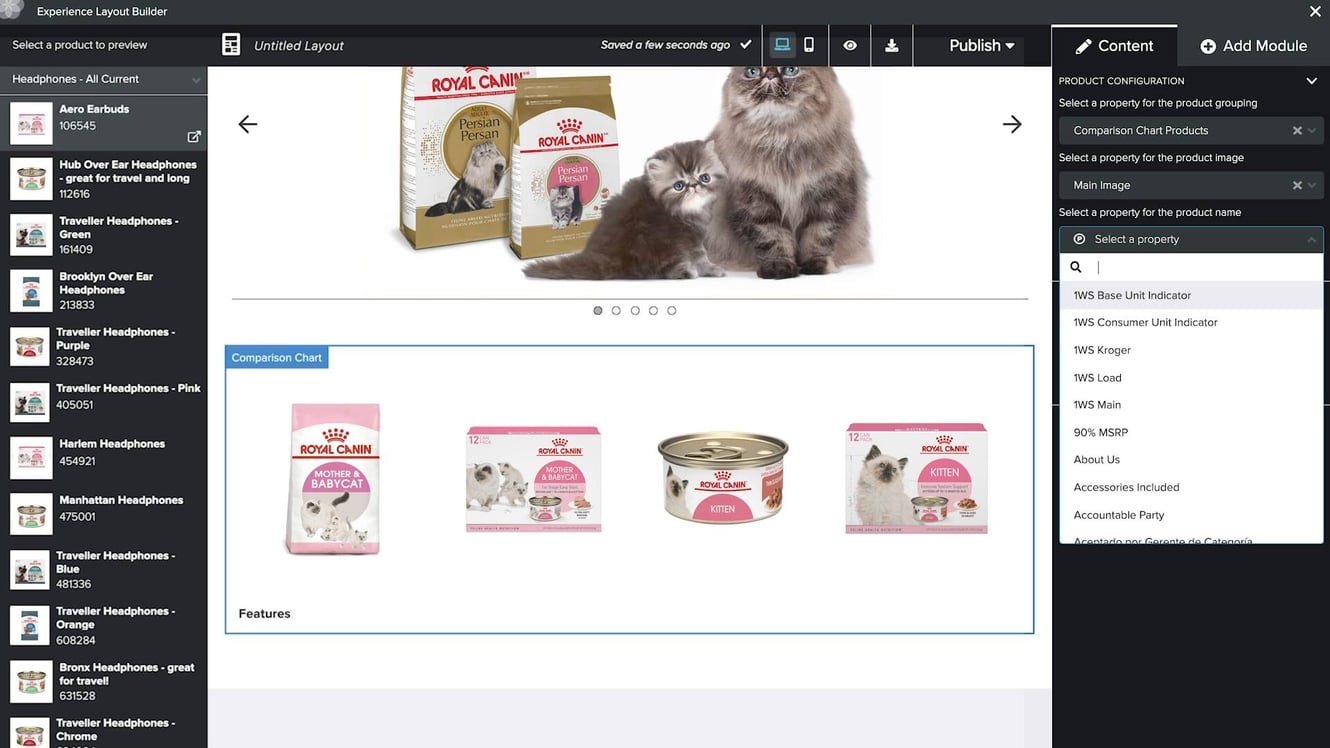Click the eye preview icon
Image resolution: width=1330 pixels, height=748 pixels.
pyautogui.click(x=850, y=46)
